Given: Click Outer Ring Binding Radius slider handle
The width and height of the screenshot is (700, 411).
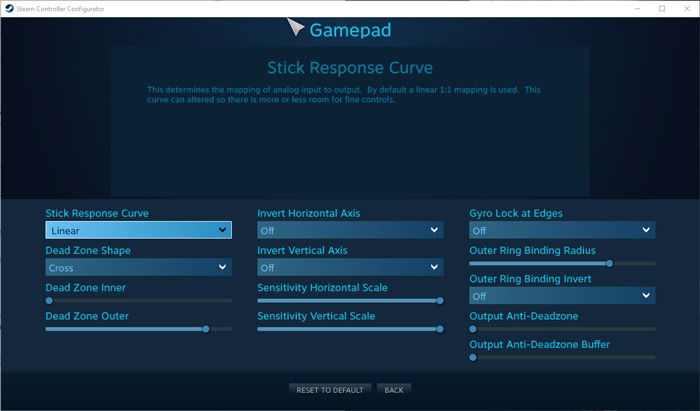Looking at the screenshot, I should (x=610, y=264).
